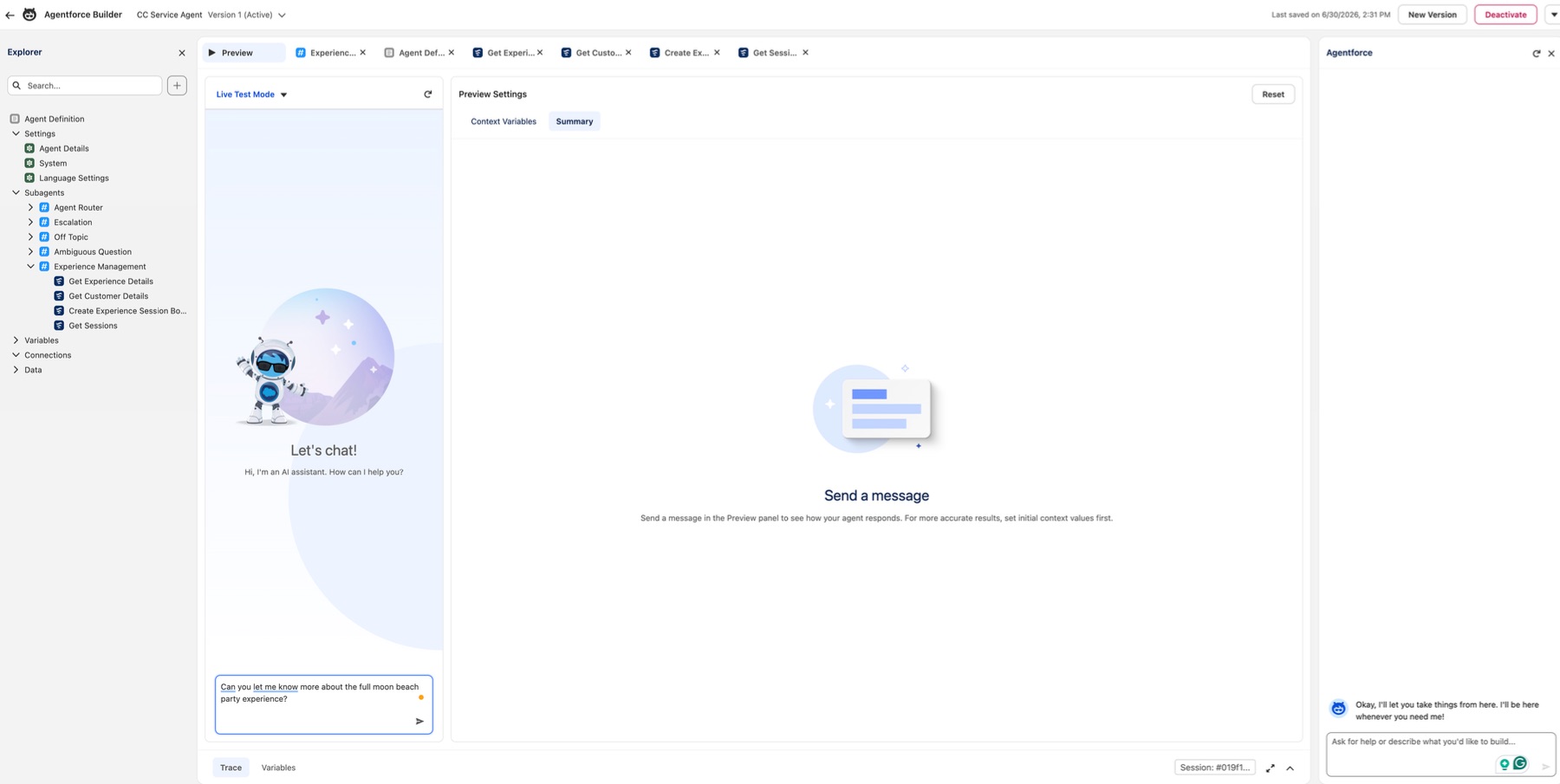Collapse the Experience Management subagent
This screenshot has height=784, width=1560.
[30, 266]
